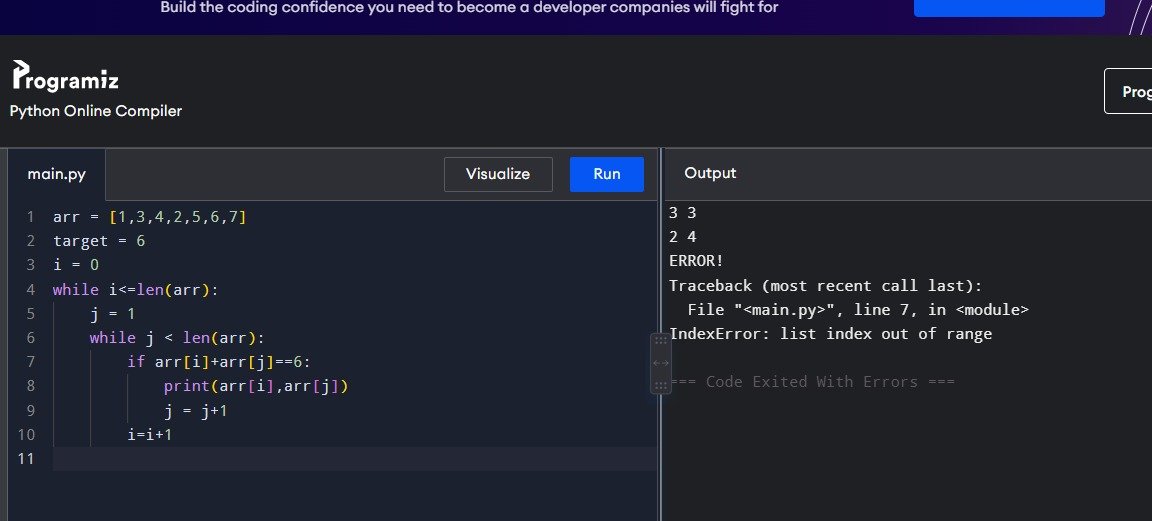Click the 'while j < len(arr):' line
1152x521 pixels.
point(177,338)
